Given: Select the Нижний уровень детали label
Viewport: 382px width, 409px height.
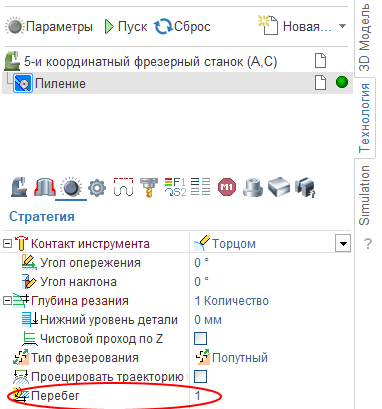Looking at the screenshot, I should [109, 320].
